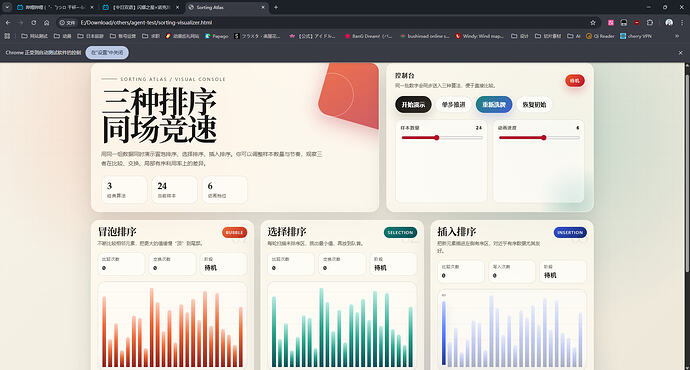Click the pill button in the automation infobar
Image resolution: width=690 pixels, height=370 pixels.
pyautogui.click(x=107, y=52)
